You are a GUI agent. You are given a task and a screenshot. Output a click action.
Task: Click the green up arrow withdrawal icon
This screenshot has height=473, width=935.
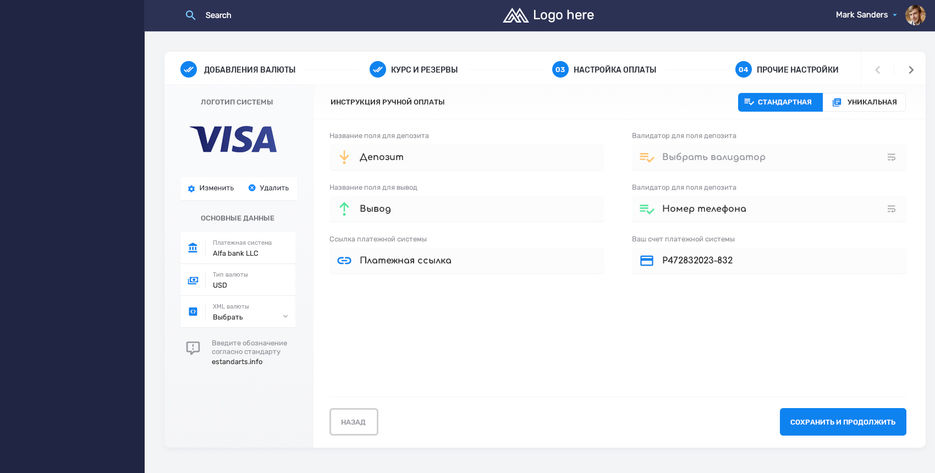344,209
